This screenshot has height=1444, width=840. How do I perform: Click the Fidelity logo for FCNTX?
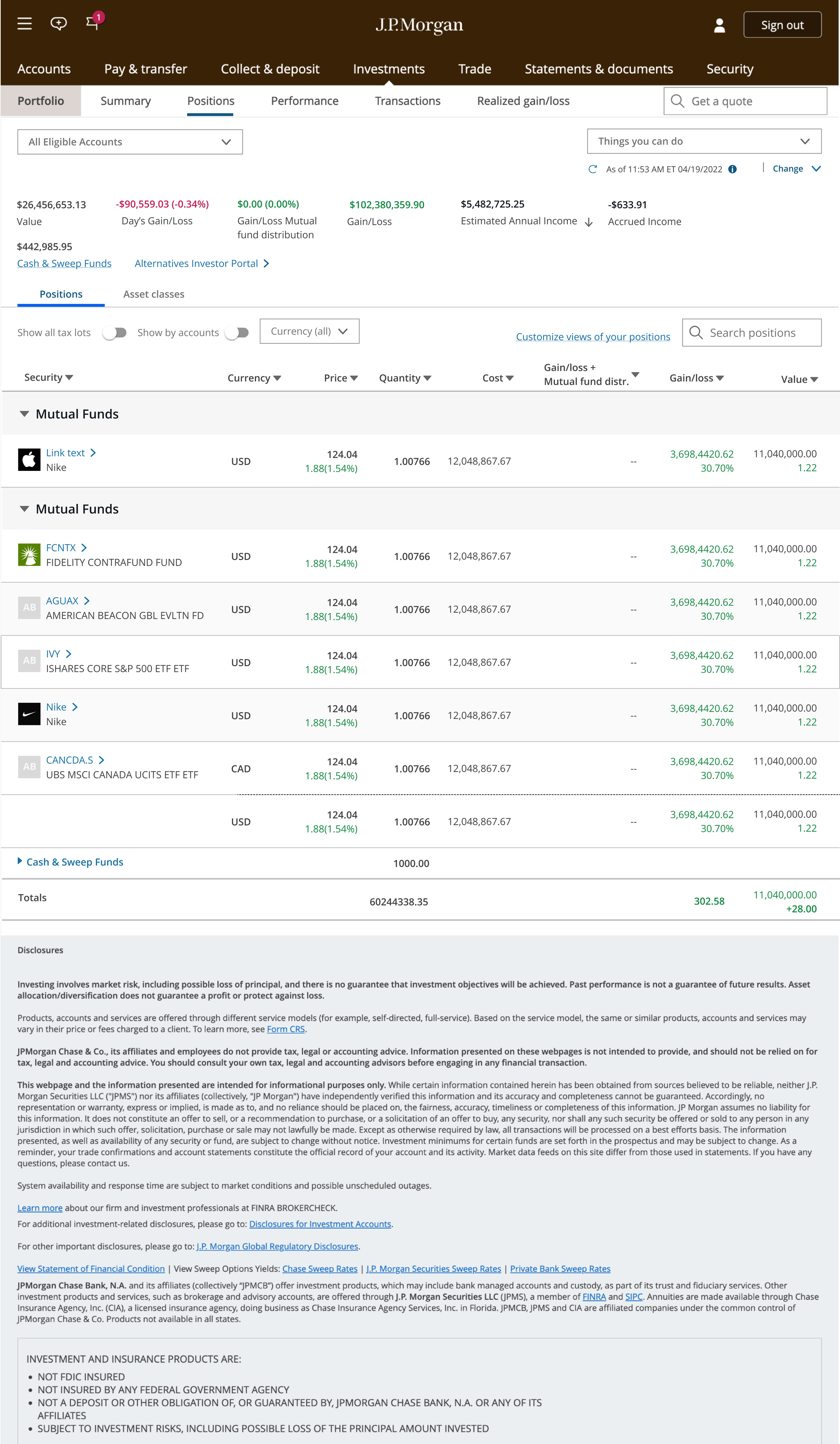pos(29,555)
